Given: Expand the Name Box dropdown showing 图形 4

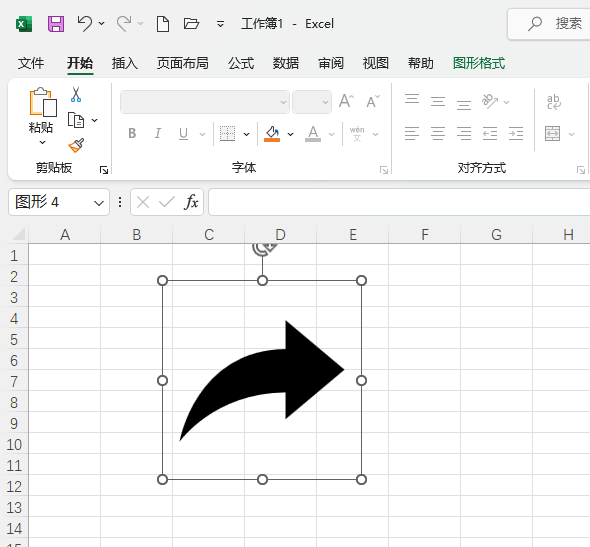Looking at the screenshot, I should (x=99, y=203).
